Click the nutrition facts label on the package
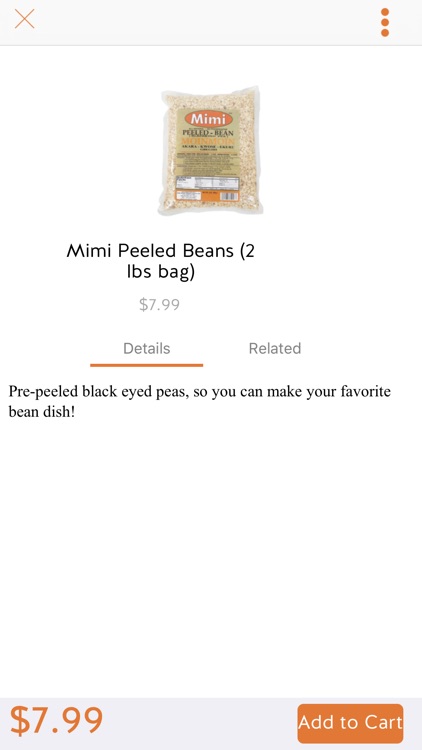This screenshot has width=422, height=750. [207, 183]
